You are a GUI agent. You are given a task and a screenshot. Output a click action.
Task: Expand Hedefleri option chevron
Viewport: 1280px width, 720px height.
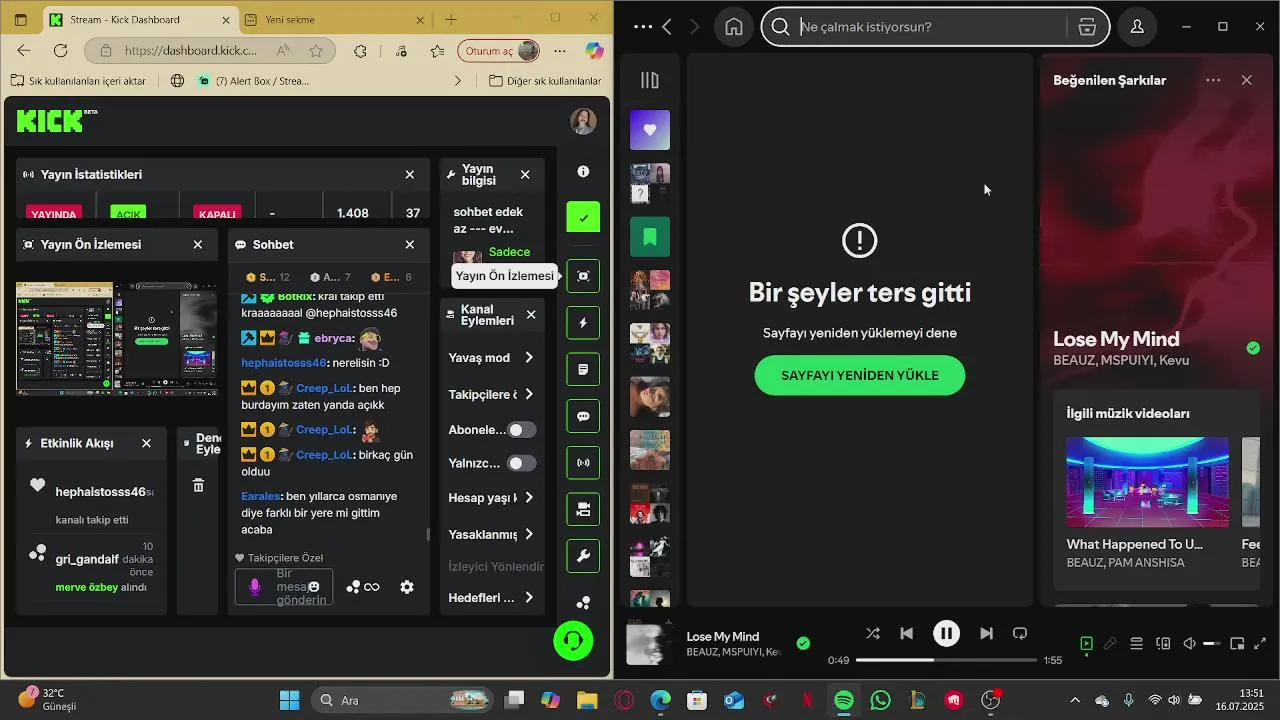(529, 598)
